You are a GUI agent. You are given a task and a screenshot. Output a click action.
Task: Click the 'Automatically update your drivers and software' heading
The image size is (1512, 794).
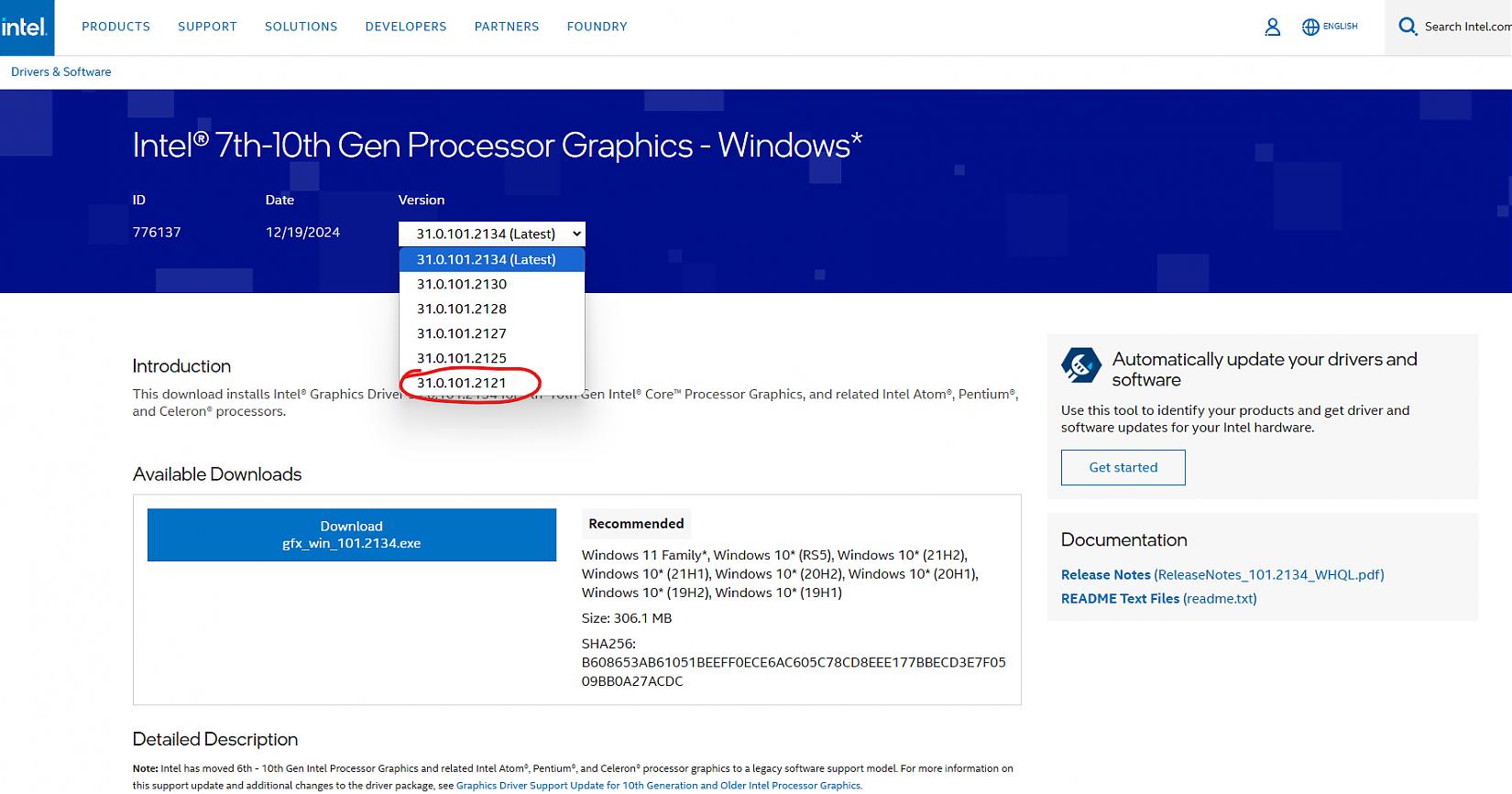pyautogui.click(x=1265, y=369)
